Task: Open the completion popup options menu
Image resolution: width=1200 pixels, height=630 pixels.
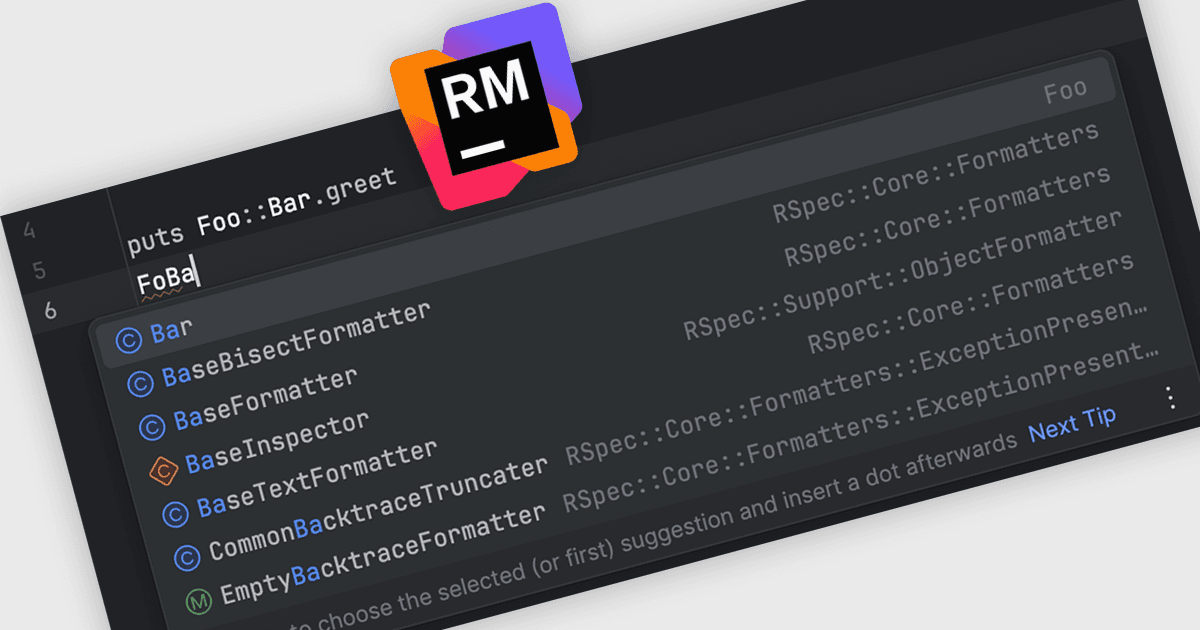Action: click(1170, 398)
